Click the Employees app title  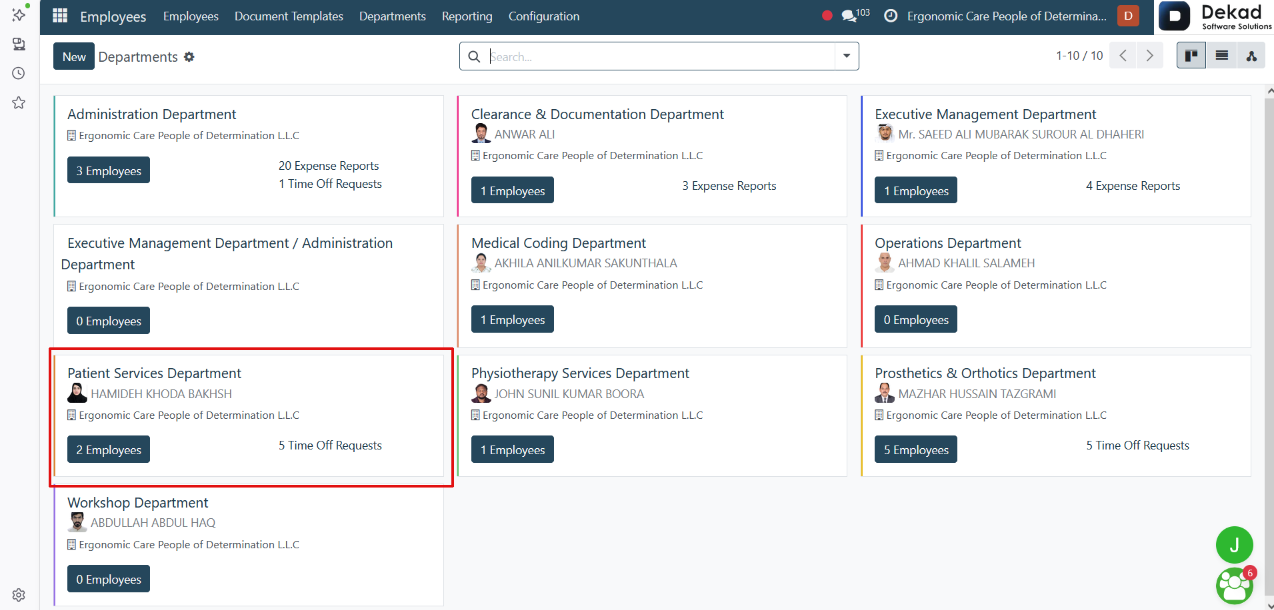point(113,17)
